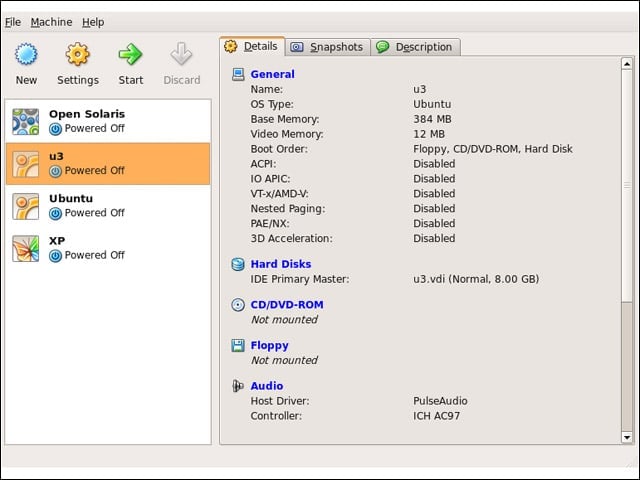Click 'Not mounted' under CD/DVD-ROM
The image size is (640, 480).
[x=284, y=320]
